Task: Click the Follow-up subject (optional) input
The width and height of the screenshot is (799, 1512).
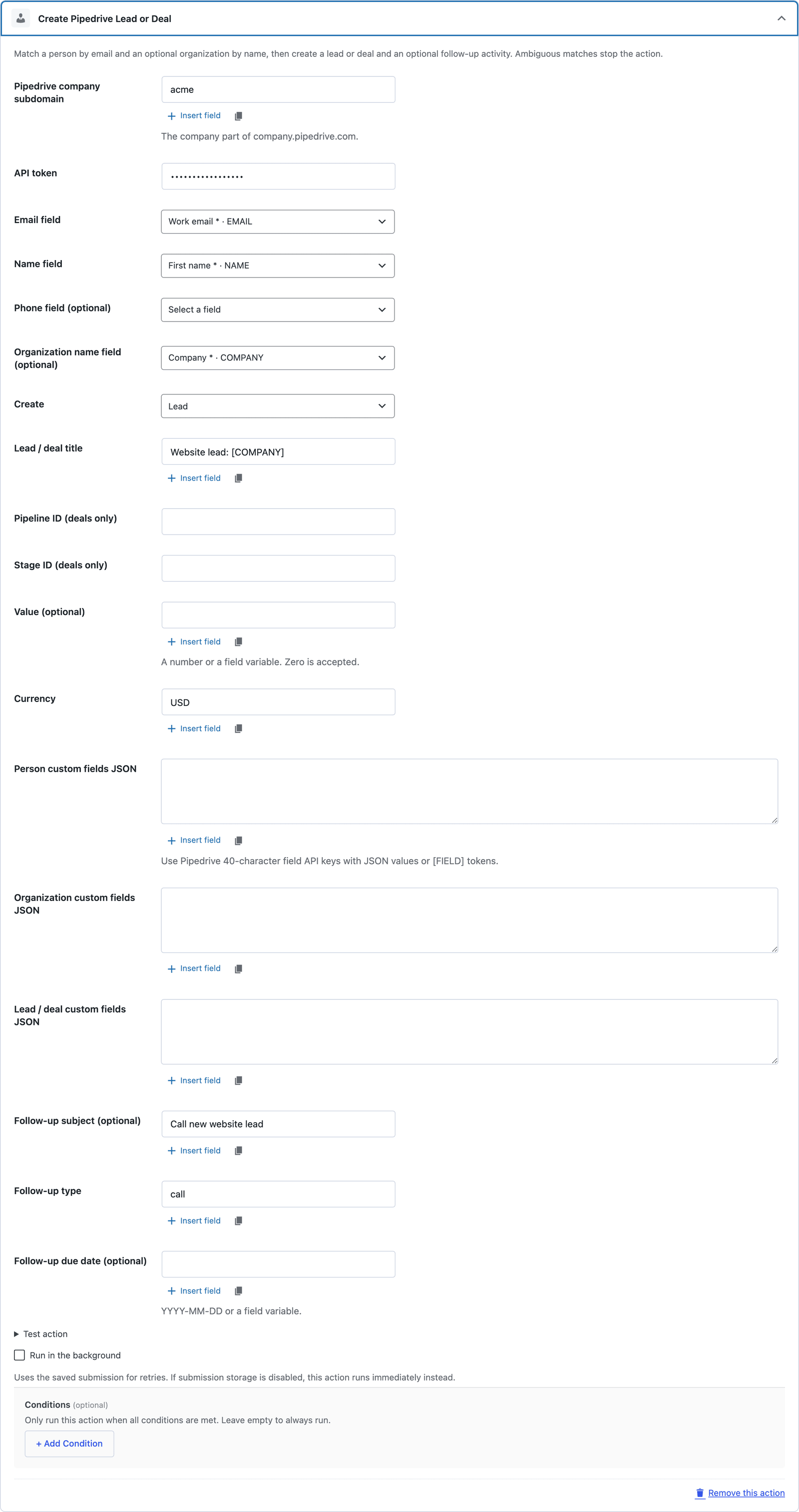Action: point(278,1124)
